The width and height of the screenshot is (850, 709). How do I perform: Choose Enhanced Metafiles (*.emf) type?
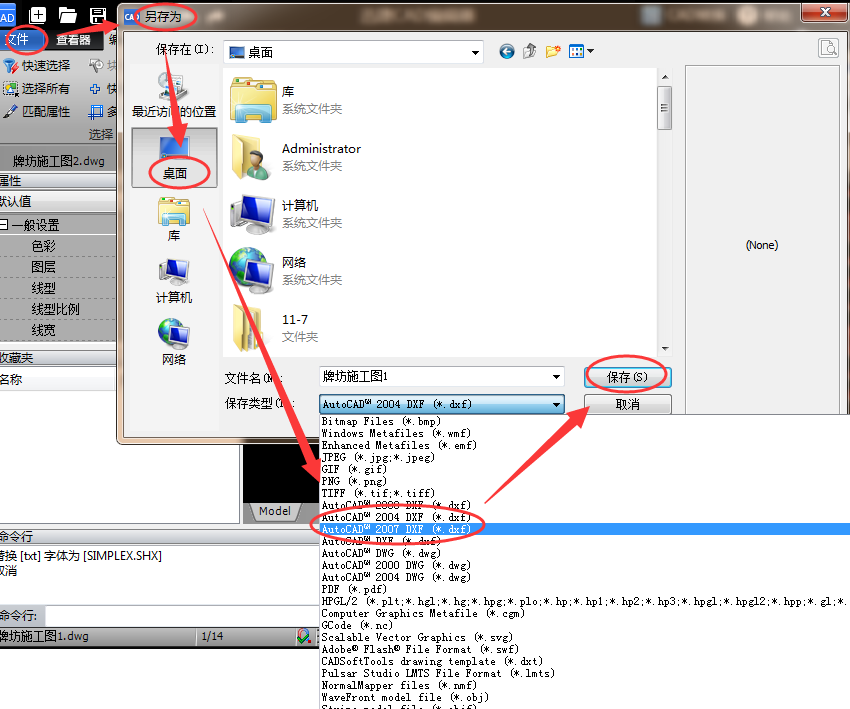(399, 445)
